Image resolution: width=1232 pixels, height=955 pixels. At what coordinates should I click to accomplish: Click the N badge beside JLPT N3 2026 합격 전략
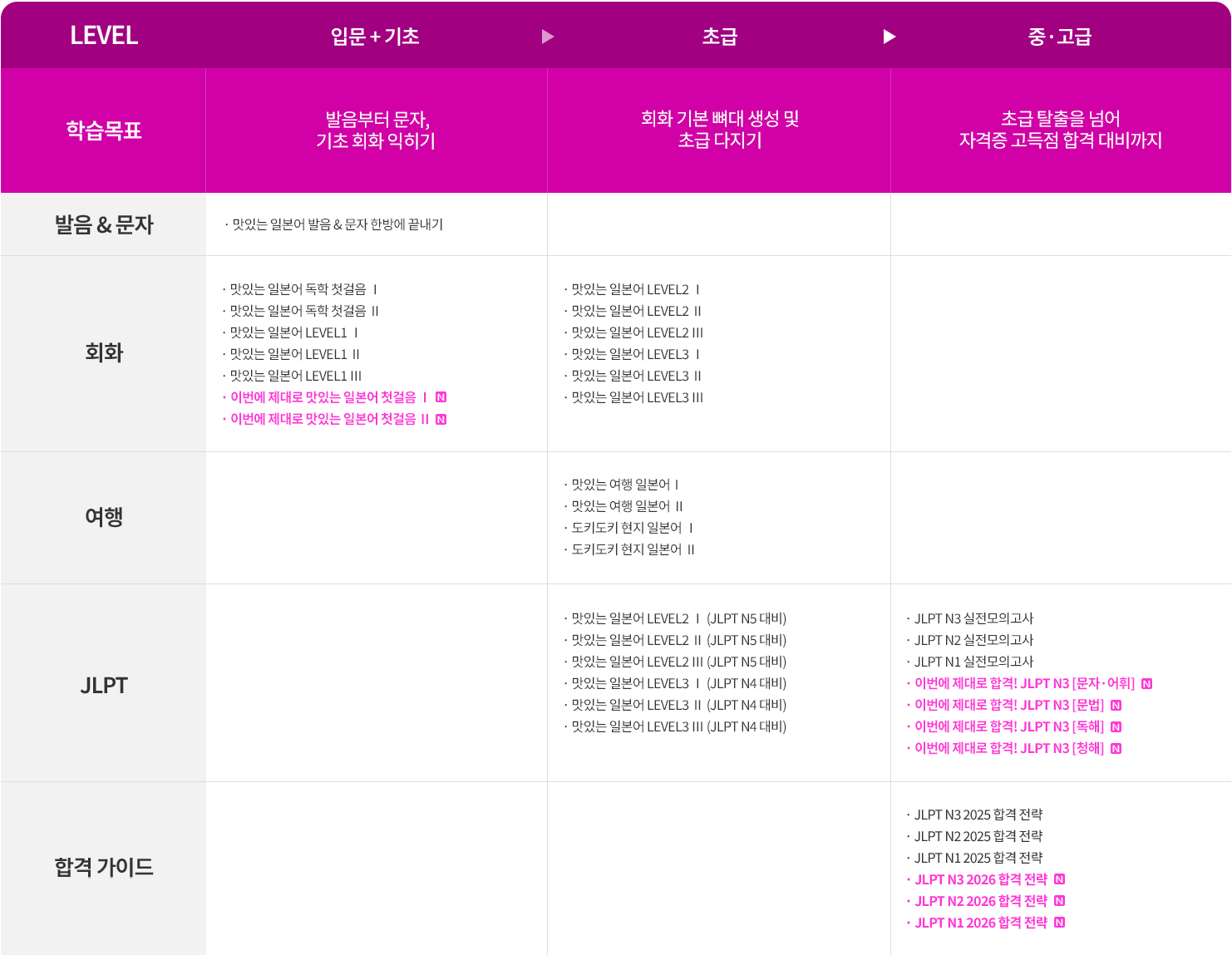click(1060, 879)
